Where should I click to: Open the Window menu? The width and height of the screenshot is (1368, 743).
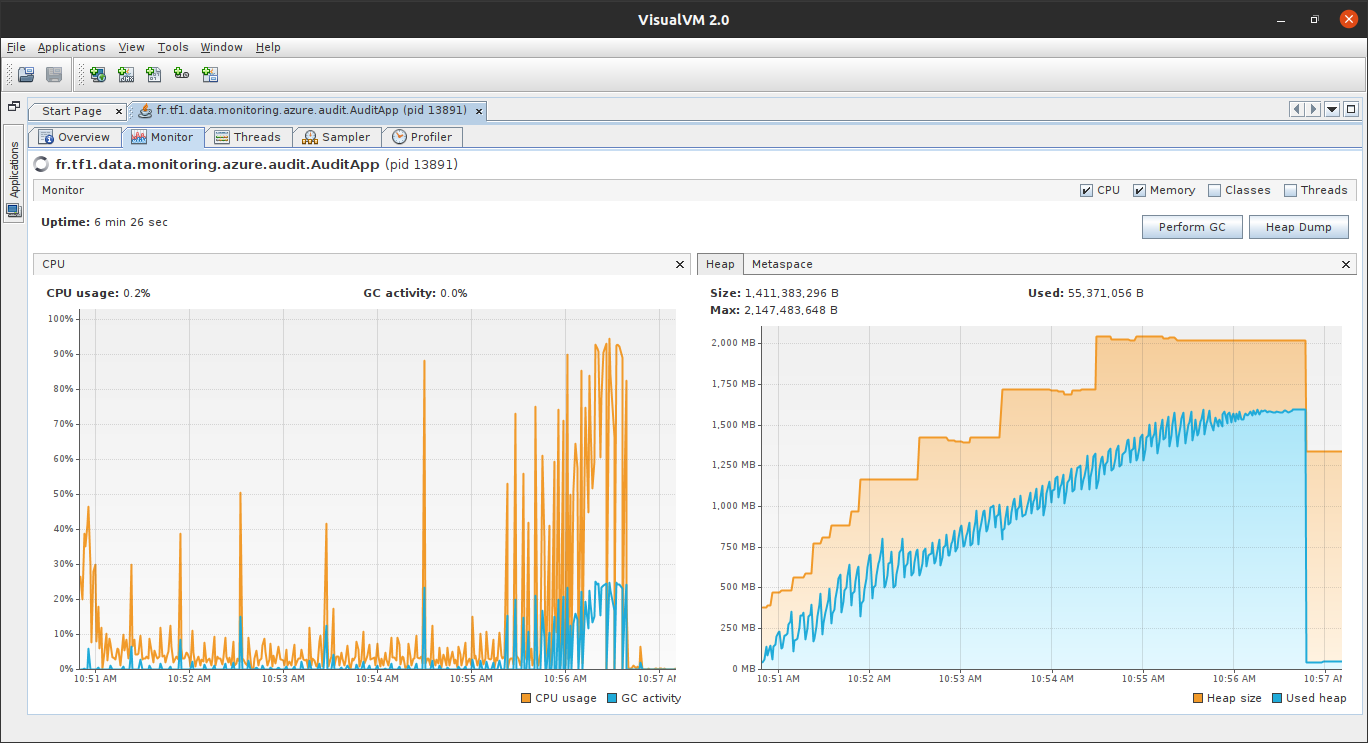point(221,47)
